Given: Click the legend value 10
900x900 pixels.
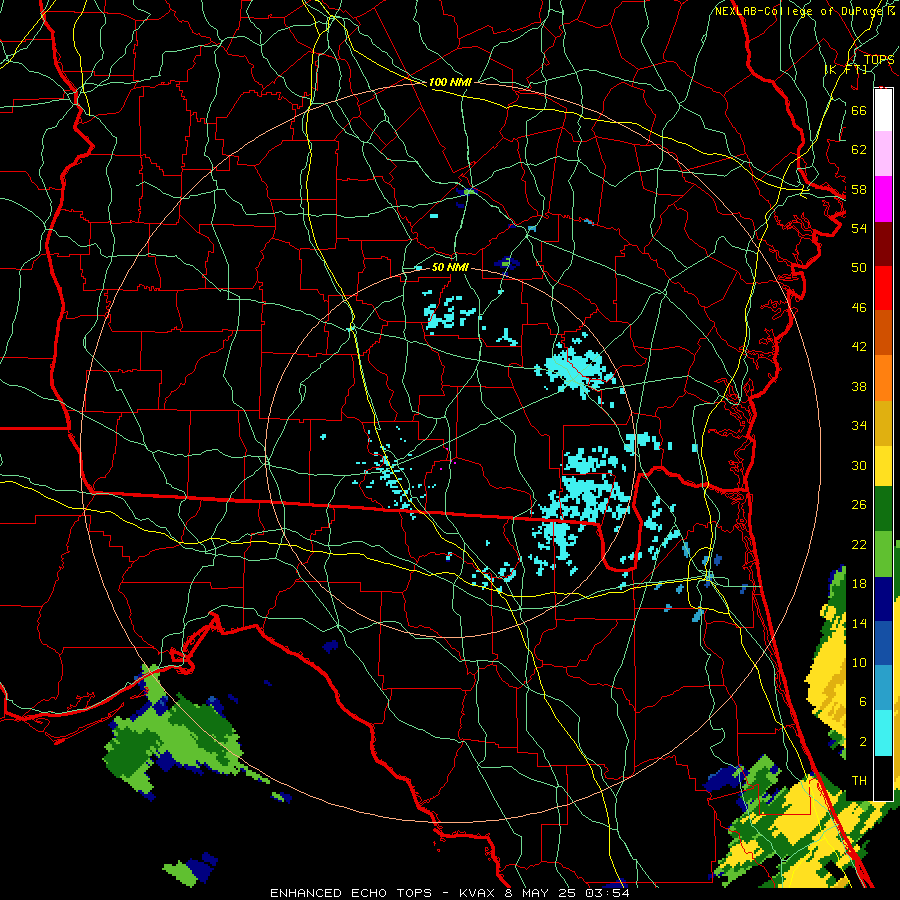Looking at the screenshot, I should 859,663.
